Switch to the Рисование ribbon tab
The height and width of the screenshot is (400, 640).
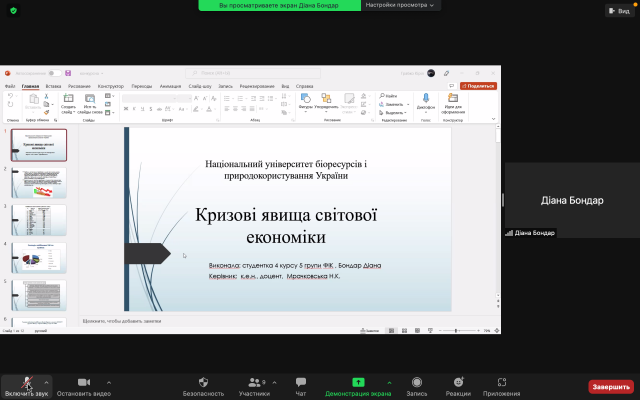tap(79, 86)
